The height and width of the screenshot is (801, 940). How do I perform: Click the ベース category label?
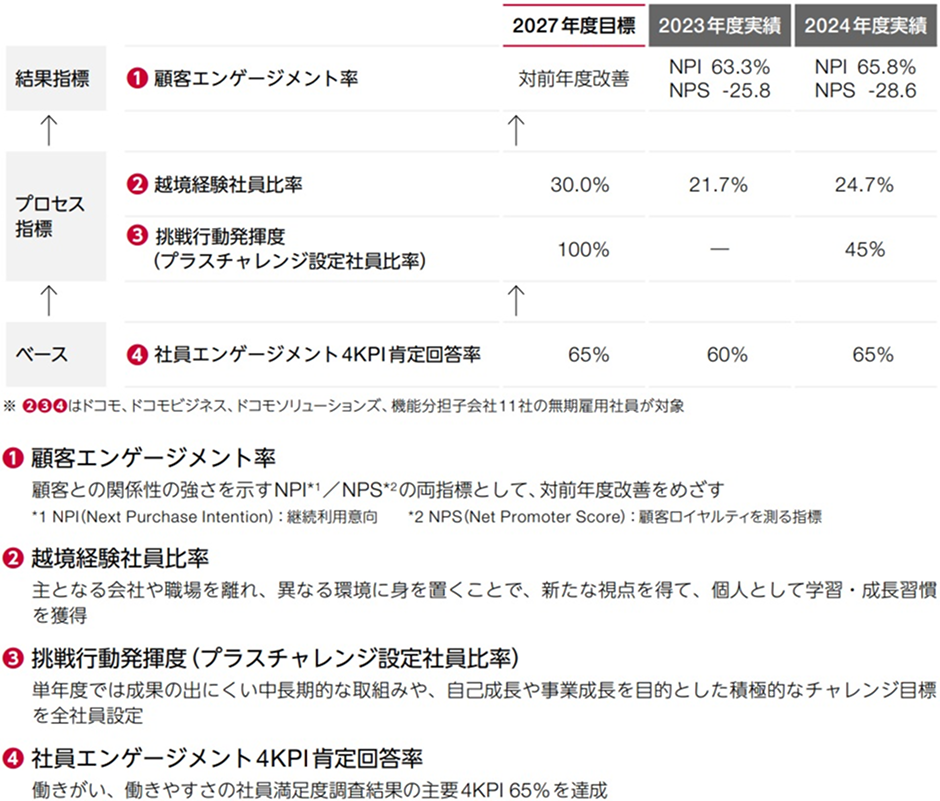pos(42,353)
